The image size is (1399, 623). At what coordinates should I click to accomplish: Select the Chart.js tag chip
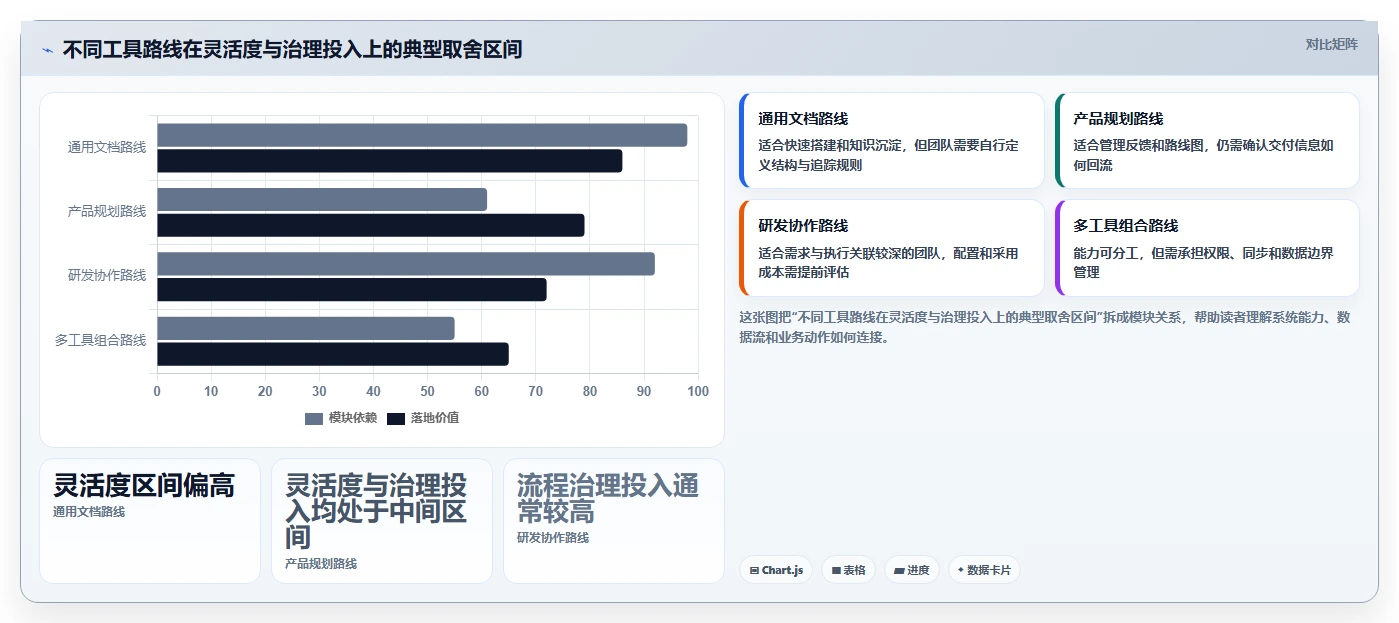(x=776, y=570)
